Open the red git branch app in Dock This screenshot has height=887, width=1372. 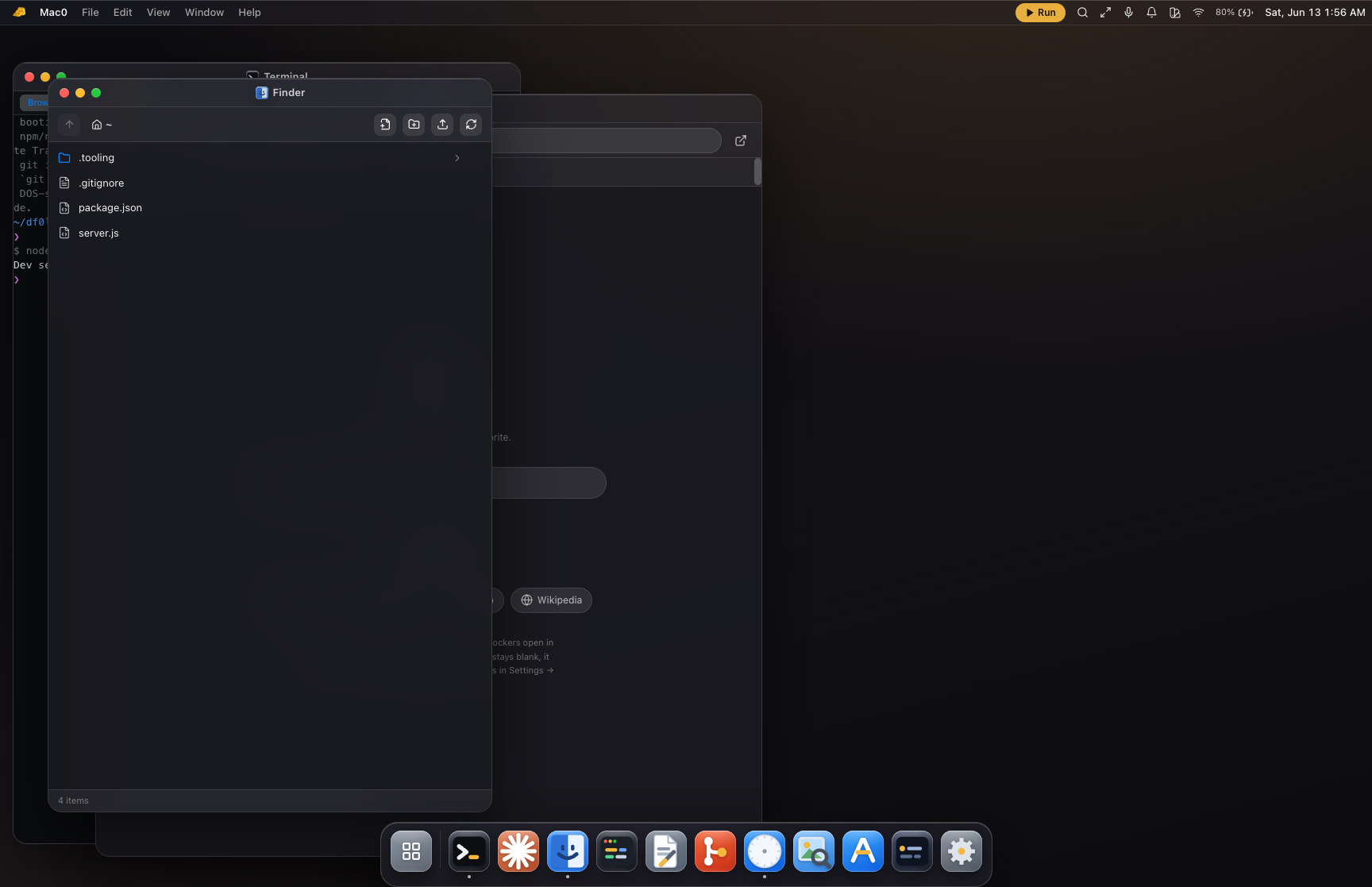[x=715, y=851]
